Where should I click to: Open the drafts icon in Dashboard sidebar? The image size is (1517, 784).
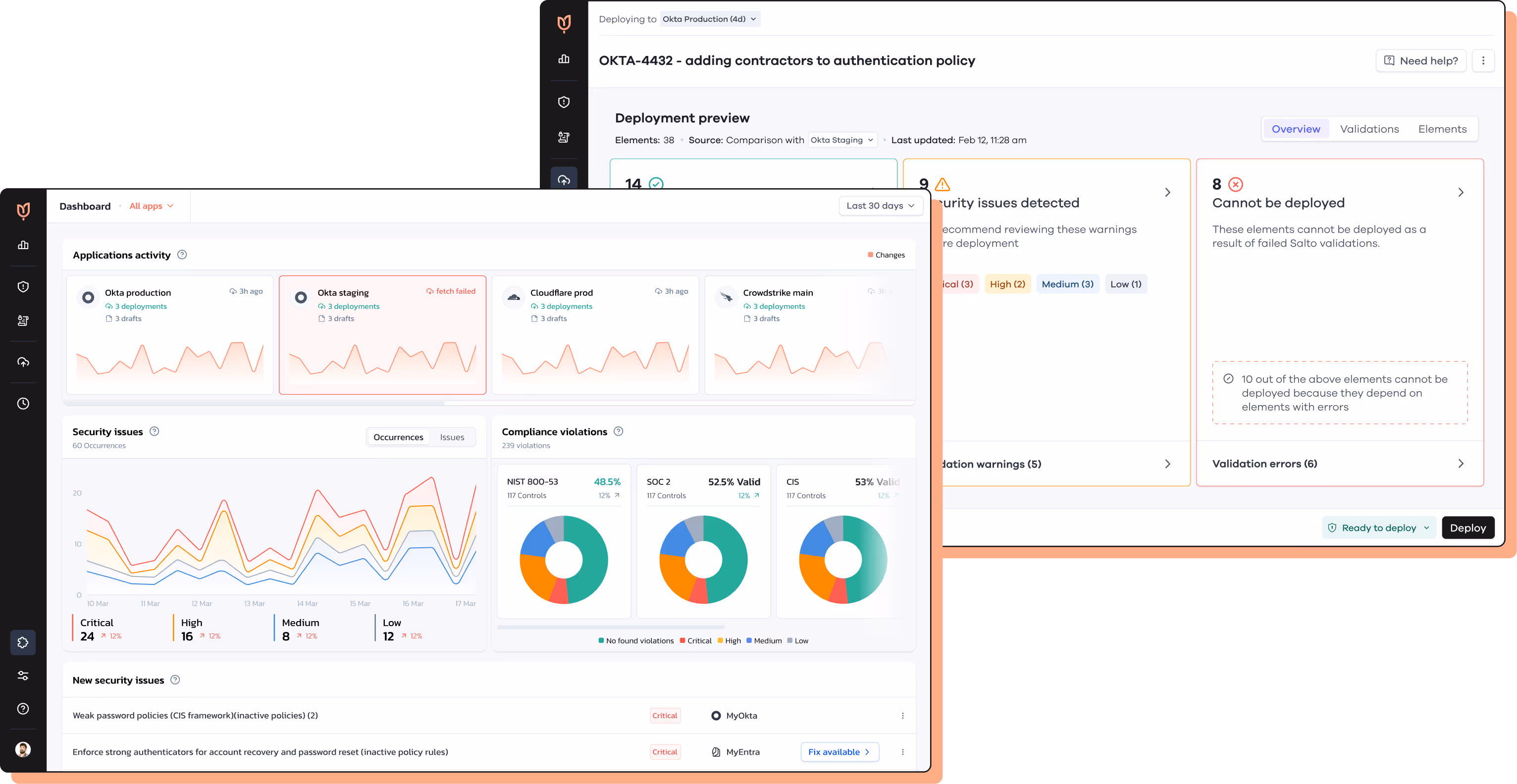(23, 321)
